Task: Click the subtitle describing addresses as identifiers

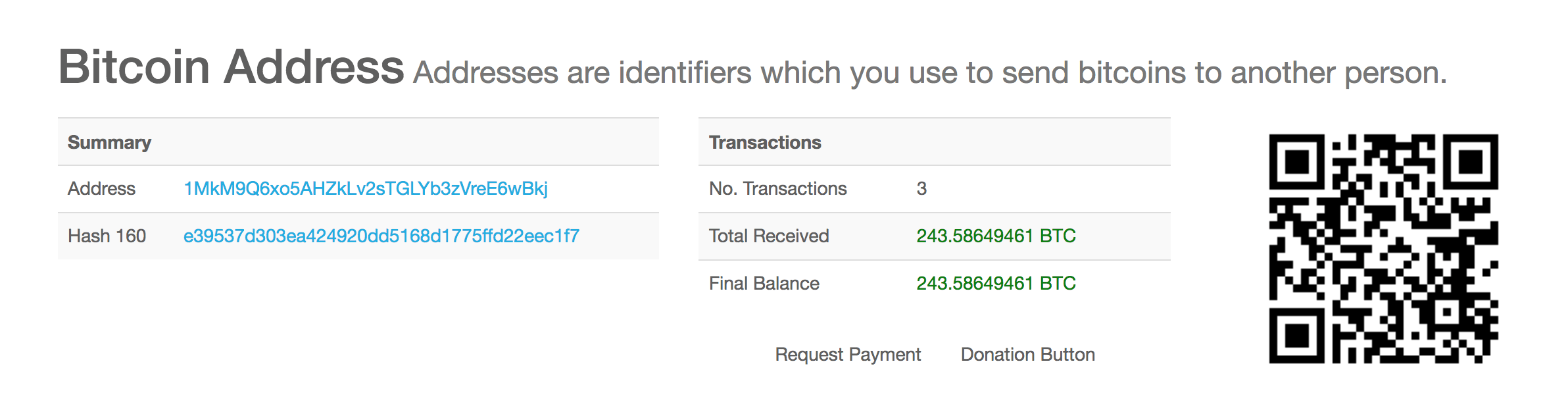Action: point(930,72)
